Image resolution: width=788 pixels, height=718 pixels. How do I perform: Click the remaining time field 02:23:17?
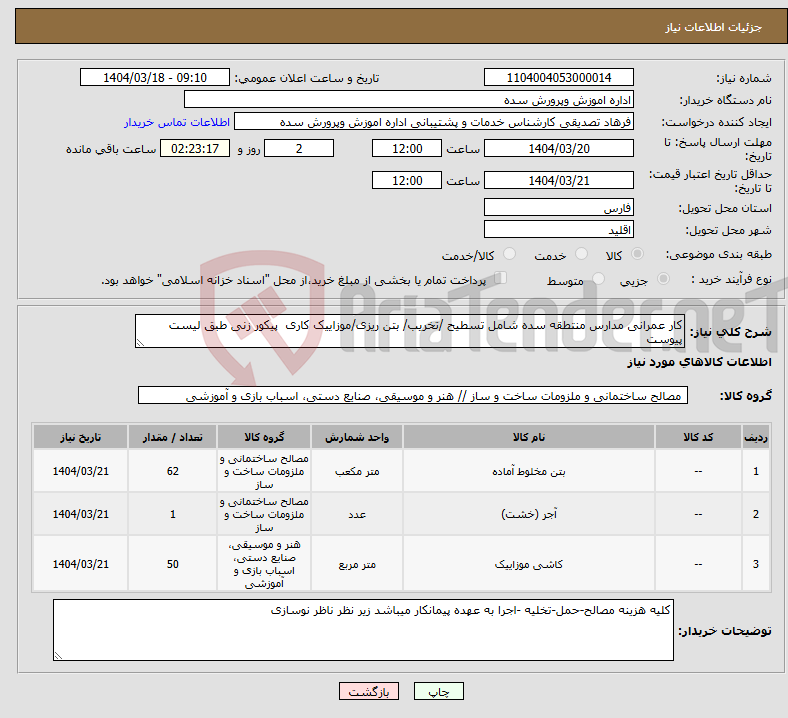click(x=195, y=148)
